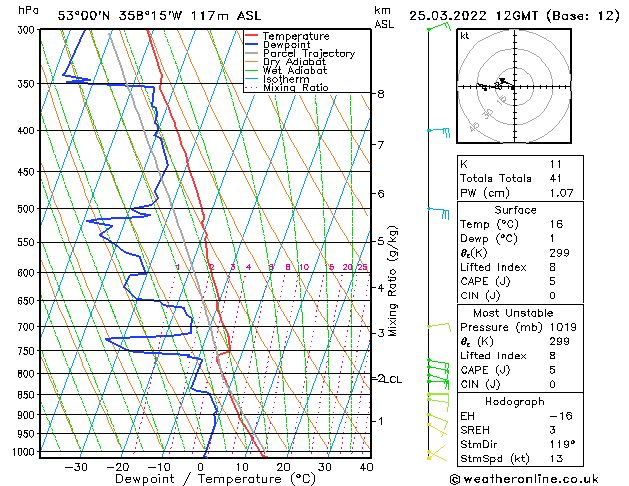This screenshot has width=629, height=486.
Task: Click the 'Totals Totals' row label
Action: 496,178
